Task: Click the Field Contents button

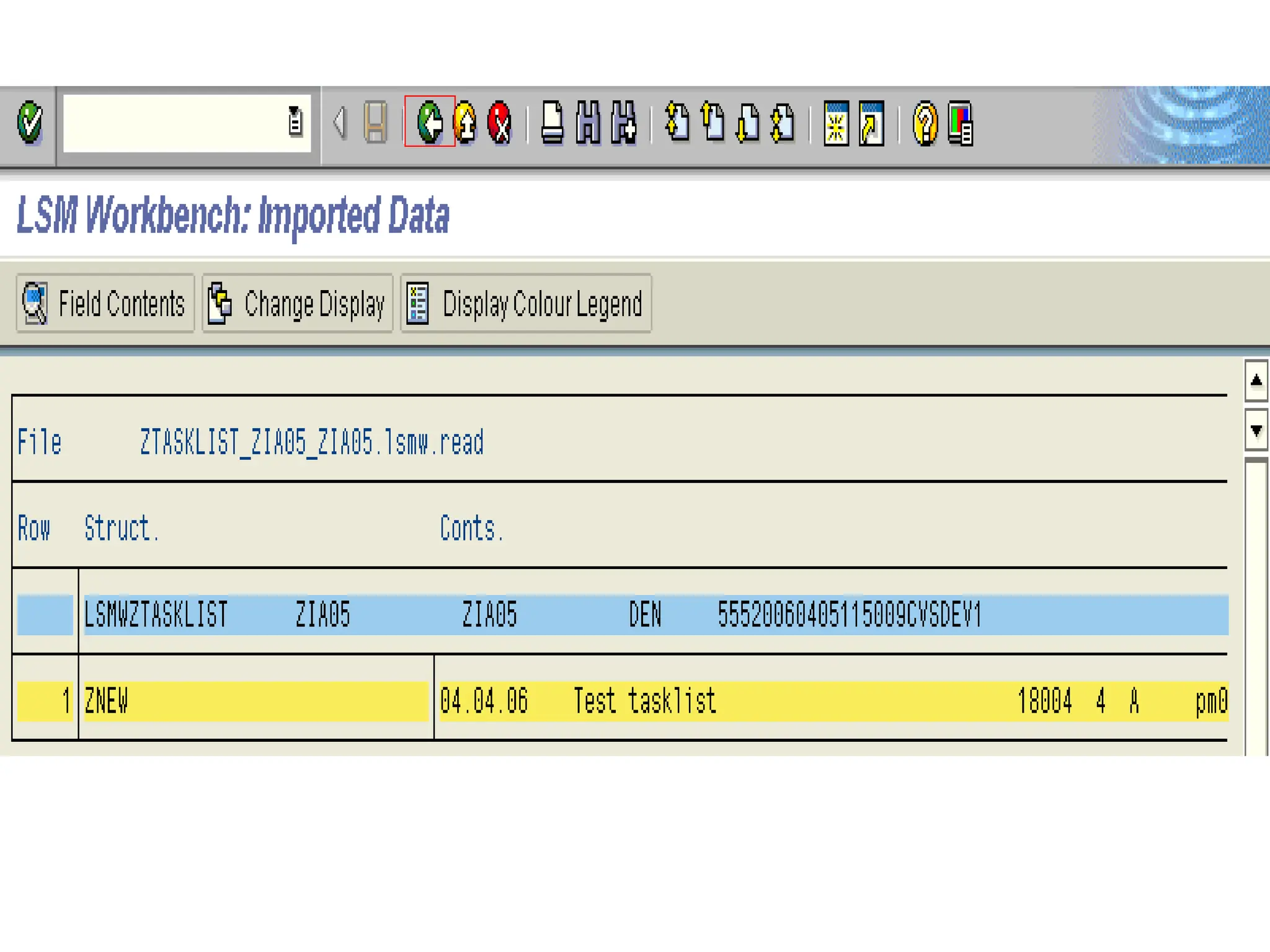Action: [x=105, y=304]
